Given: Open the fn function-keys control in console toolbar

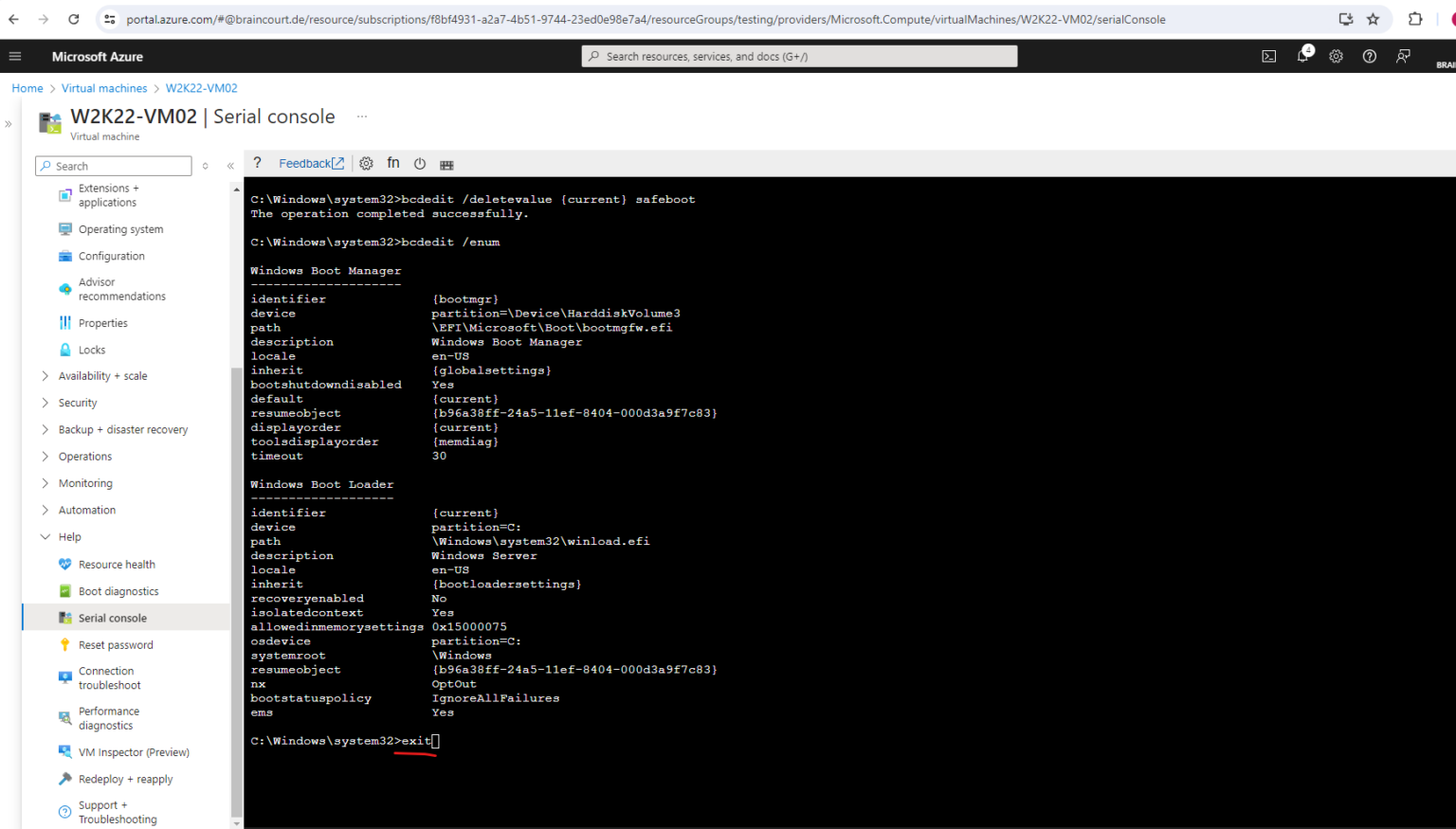Looking at the screenshot, I should [x=393, y=163].
